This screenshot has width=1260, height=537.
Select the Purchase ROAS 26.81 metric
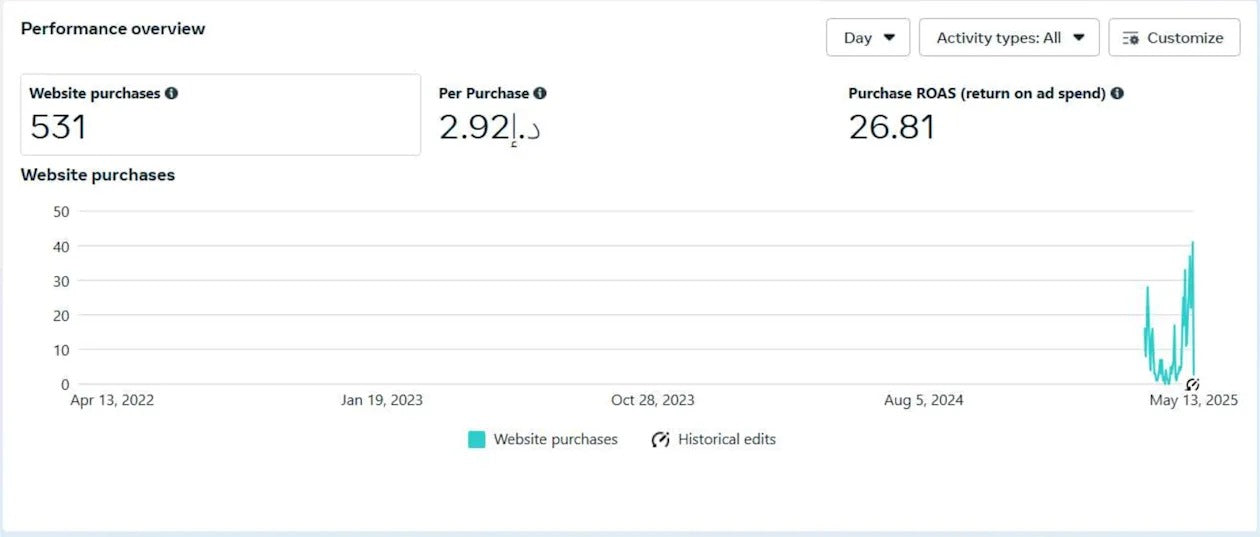click(x=891, y=127)
